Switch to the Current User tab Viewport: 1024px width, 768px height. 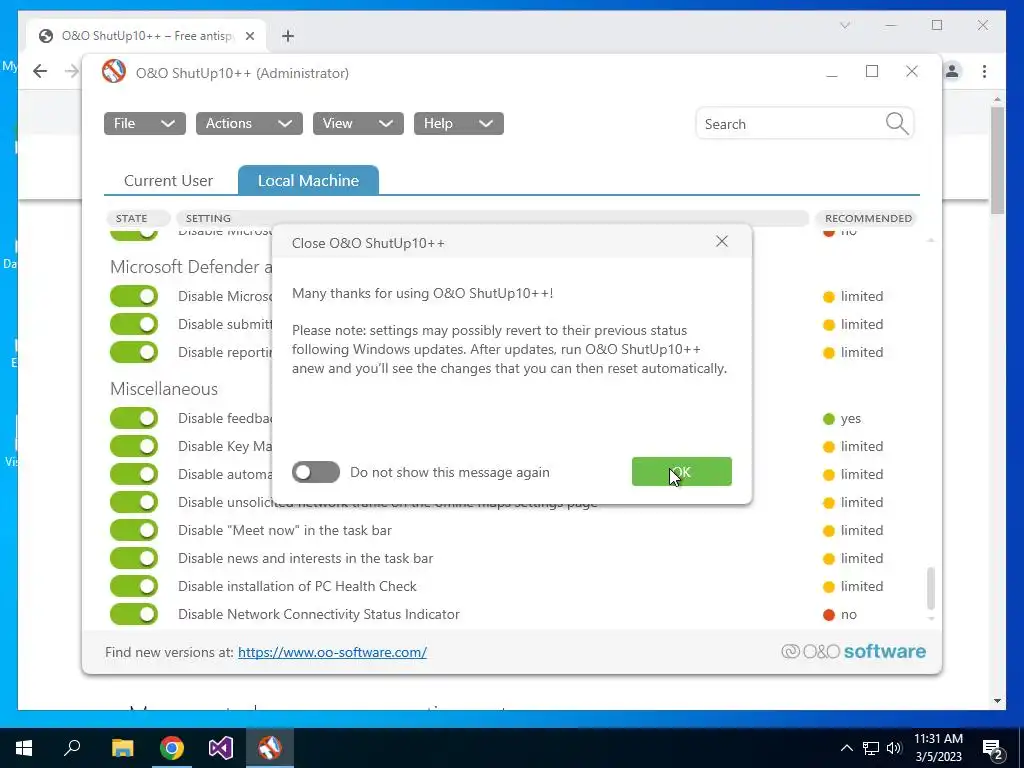pyautogui.click(x=168, y=181)
